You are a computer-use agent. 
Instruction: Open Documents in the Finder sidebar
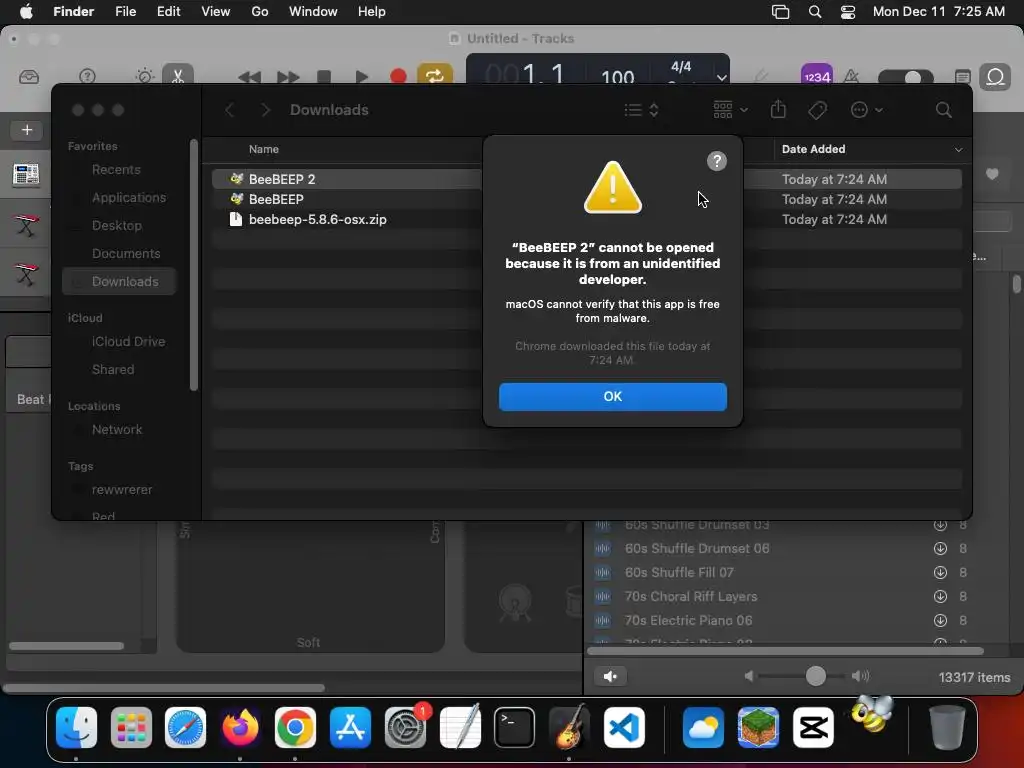pos(125,253)
